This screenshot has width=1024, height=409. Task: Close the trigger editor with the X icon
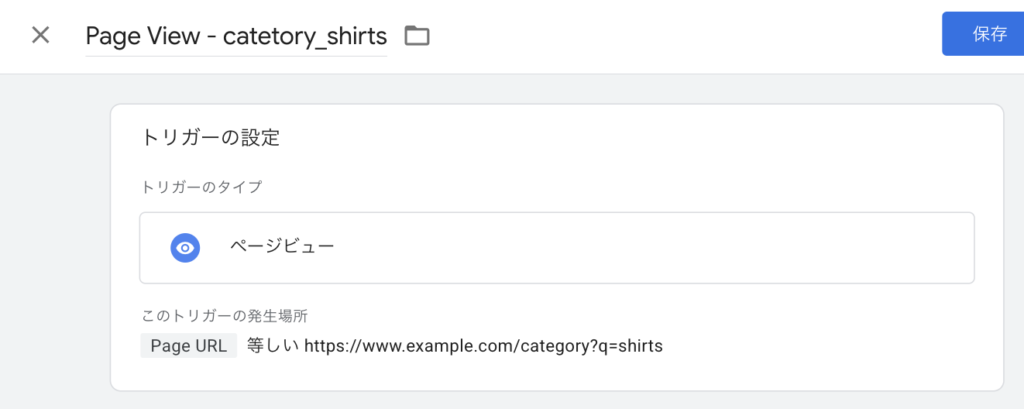(40, 35)
